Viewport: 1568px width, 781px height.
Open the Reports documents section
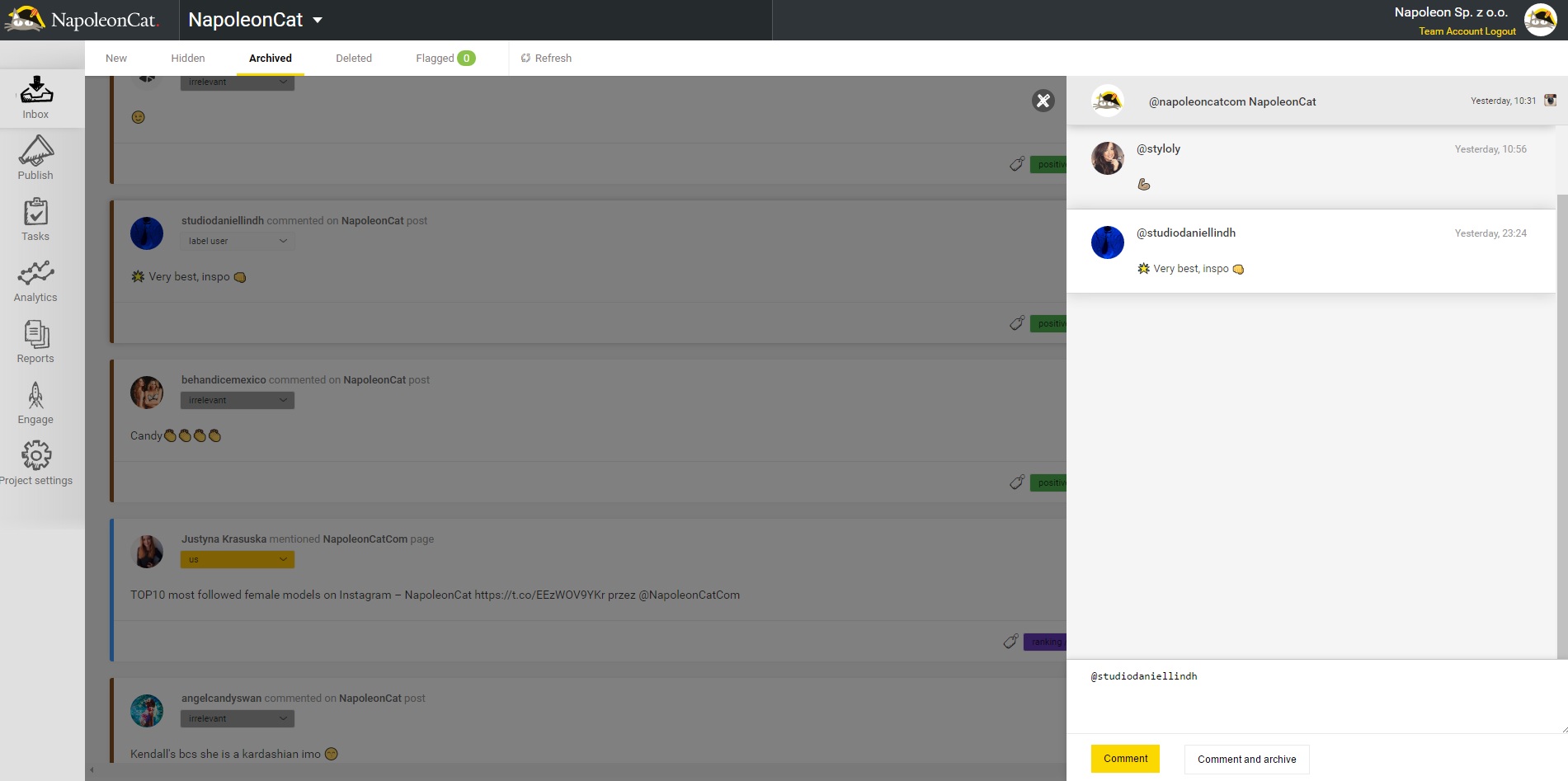(x=35, y=341)
